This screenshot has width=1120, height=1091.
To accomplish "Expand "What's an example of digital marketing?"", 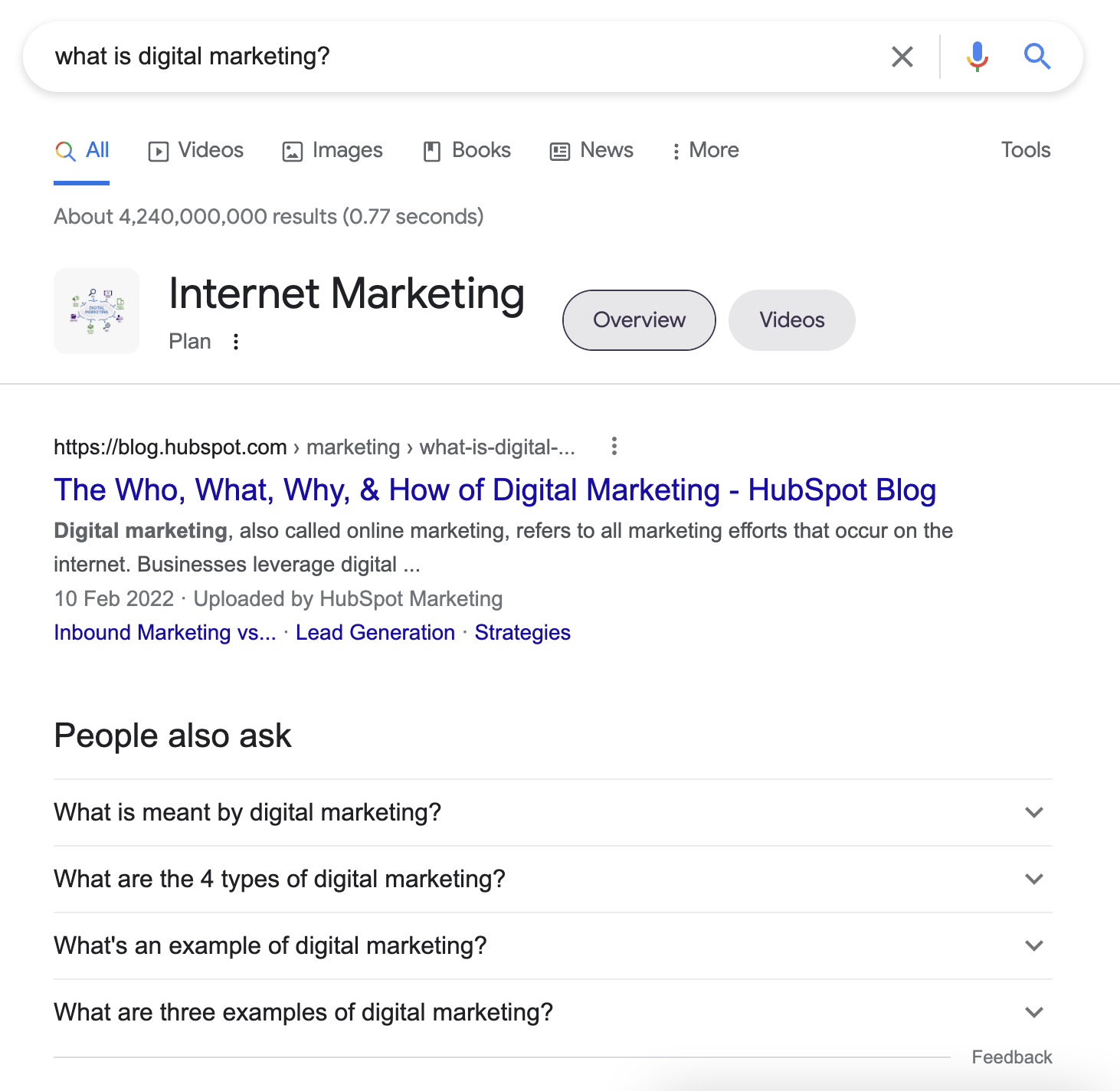I will coord(552,946).
